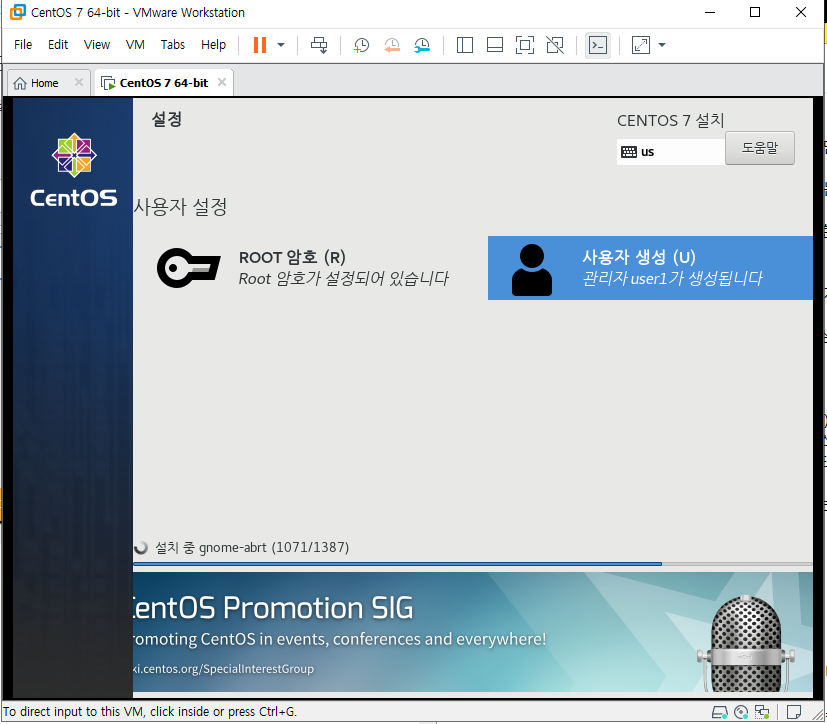Viewport: 827px width, 724px height.
Task: Click the user silhouette icon
Action: (532, 269)
